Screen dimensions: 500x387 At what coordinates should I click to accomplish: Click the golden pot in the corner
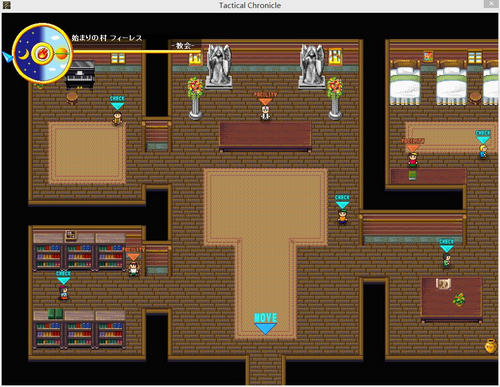(x=490, y=346)
